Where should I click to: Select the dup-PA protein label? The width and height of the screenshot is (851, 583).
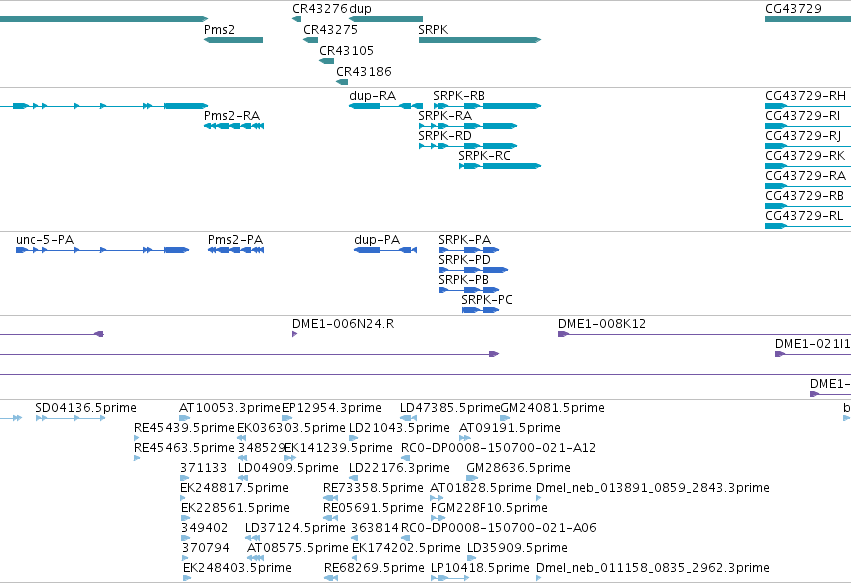tap(377, 240)
